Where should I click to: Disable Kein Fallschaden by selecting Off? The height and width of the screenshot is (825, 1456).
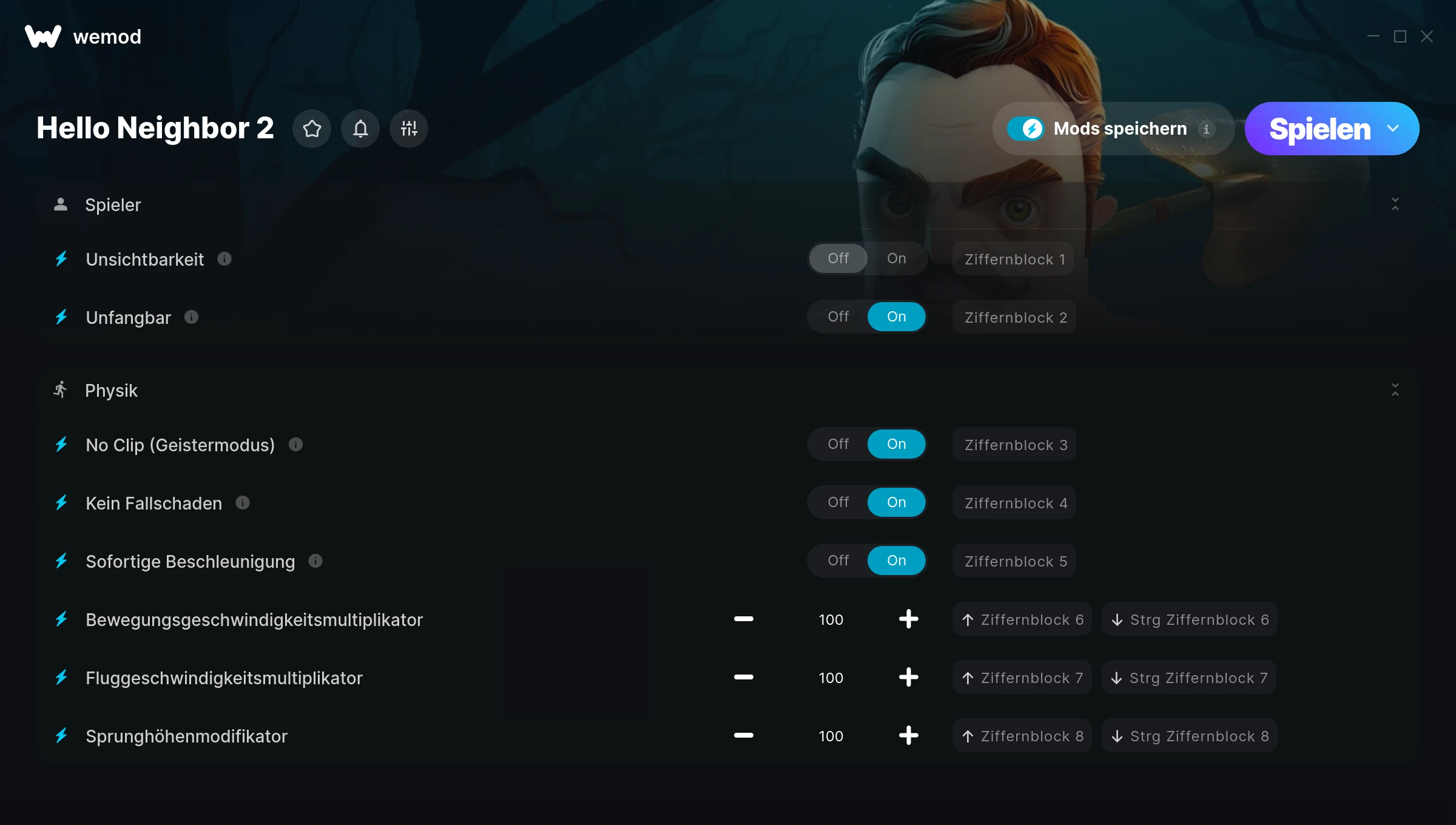pyautogui.click(x=838, y=502)
